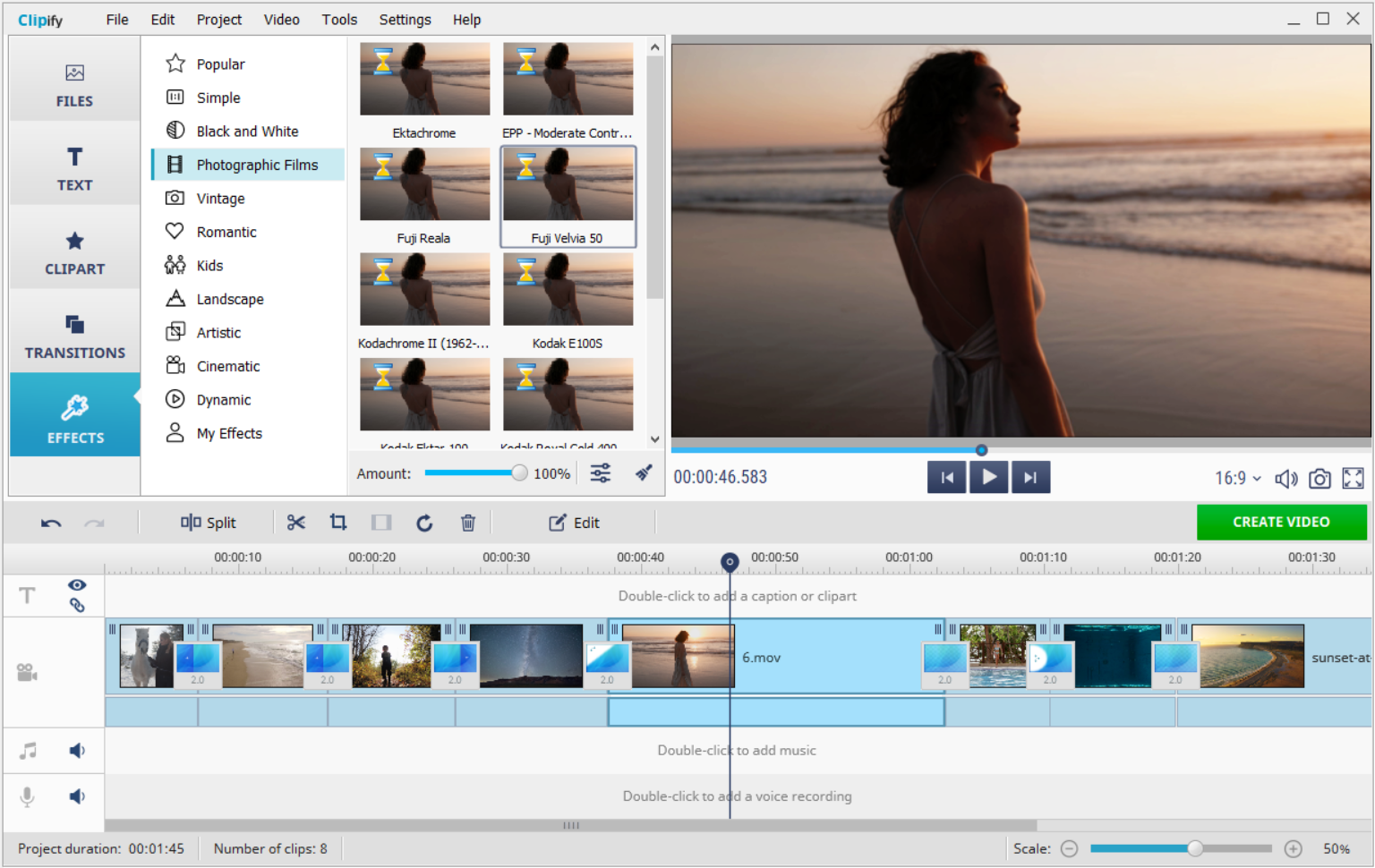Choose Black and White effects category

click(248, 131)
